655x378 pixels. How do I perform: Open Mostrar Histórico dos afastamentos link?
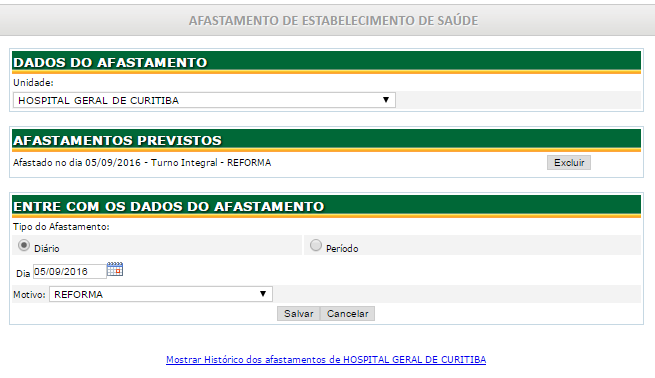coord(326,360)
